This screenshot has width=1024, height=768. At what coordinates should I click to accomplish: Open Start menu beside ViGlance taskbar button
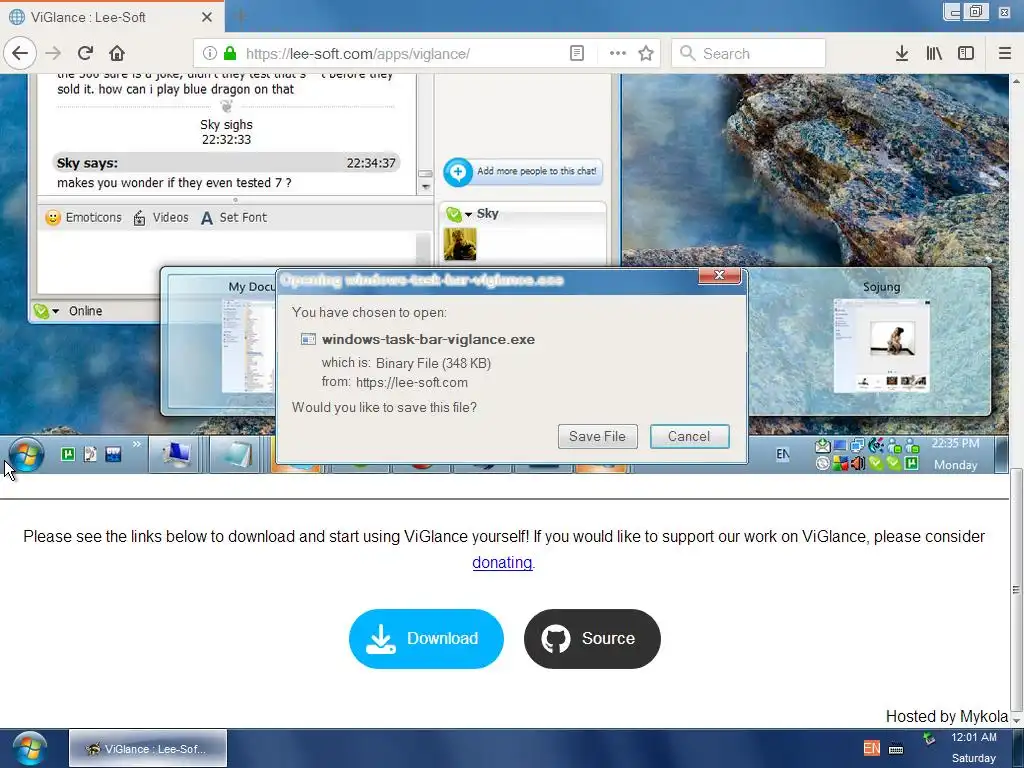(30, 749)
